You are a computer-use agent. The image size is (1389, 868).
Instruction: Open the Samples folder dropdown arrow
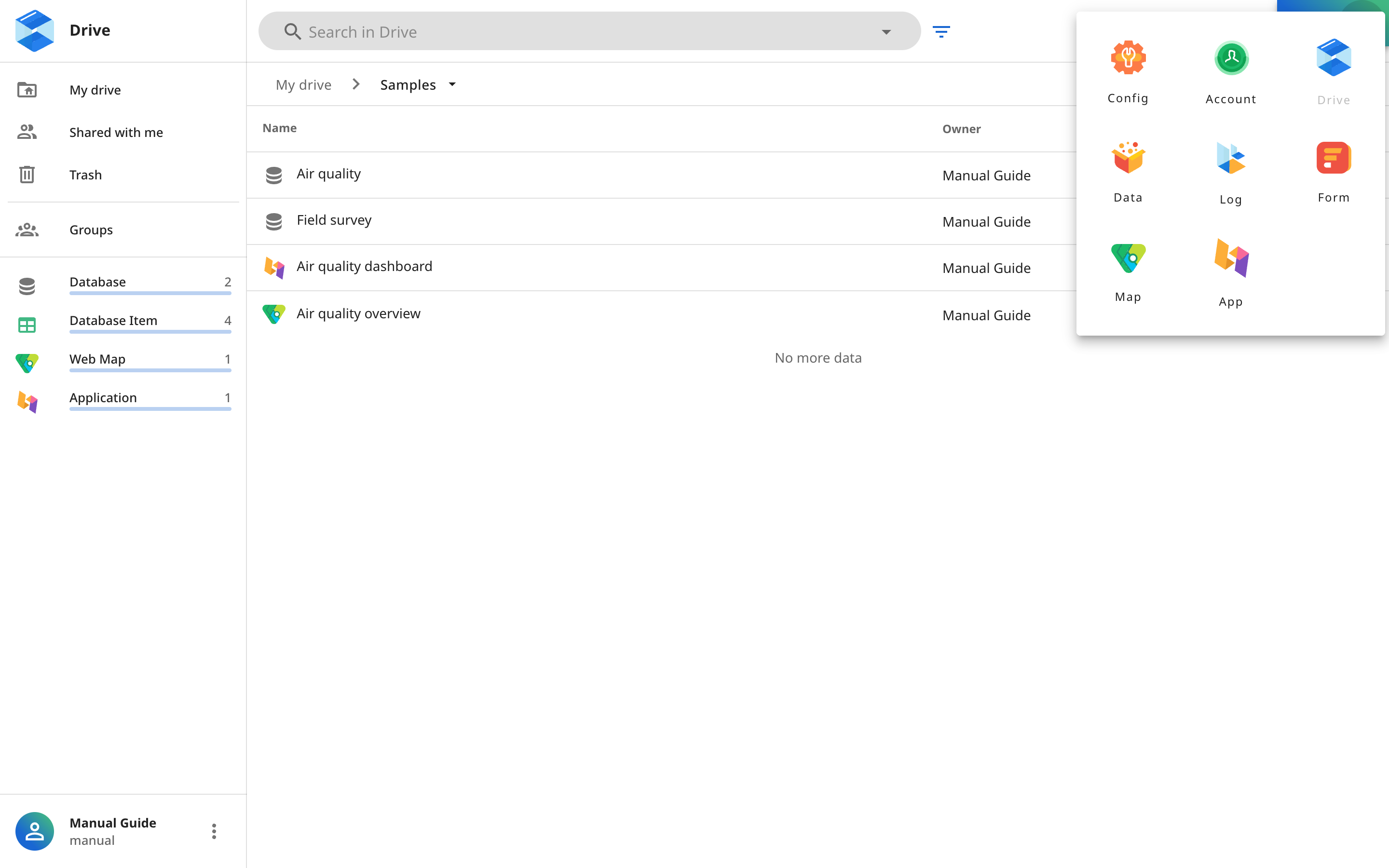pos(452,84)
